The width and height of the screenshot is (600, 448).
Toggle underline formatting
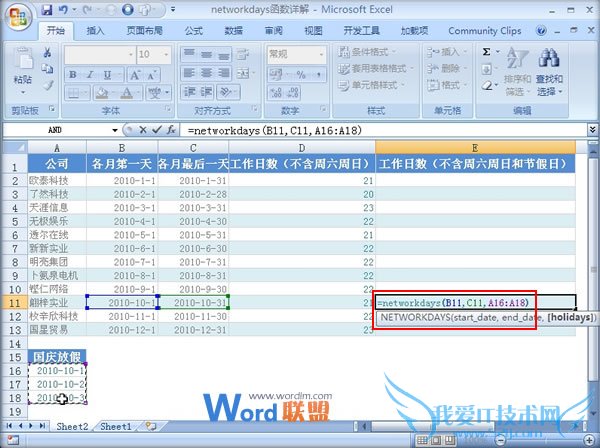tap(108, 75)
